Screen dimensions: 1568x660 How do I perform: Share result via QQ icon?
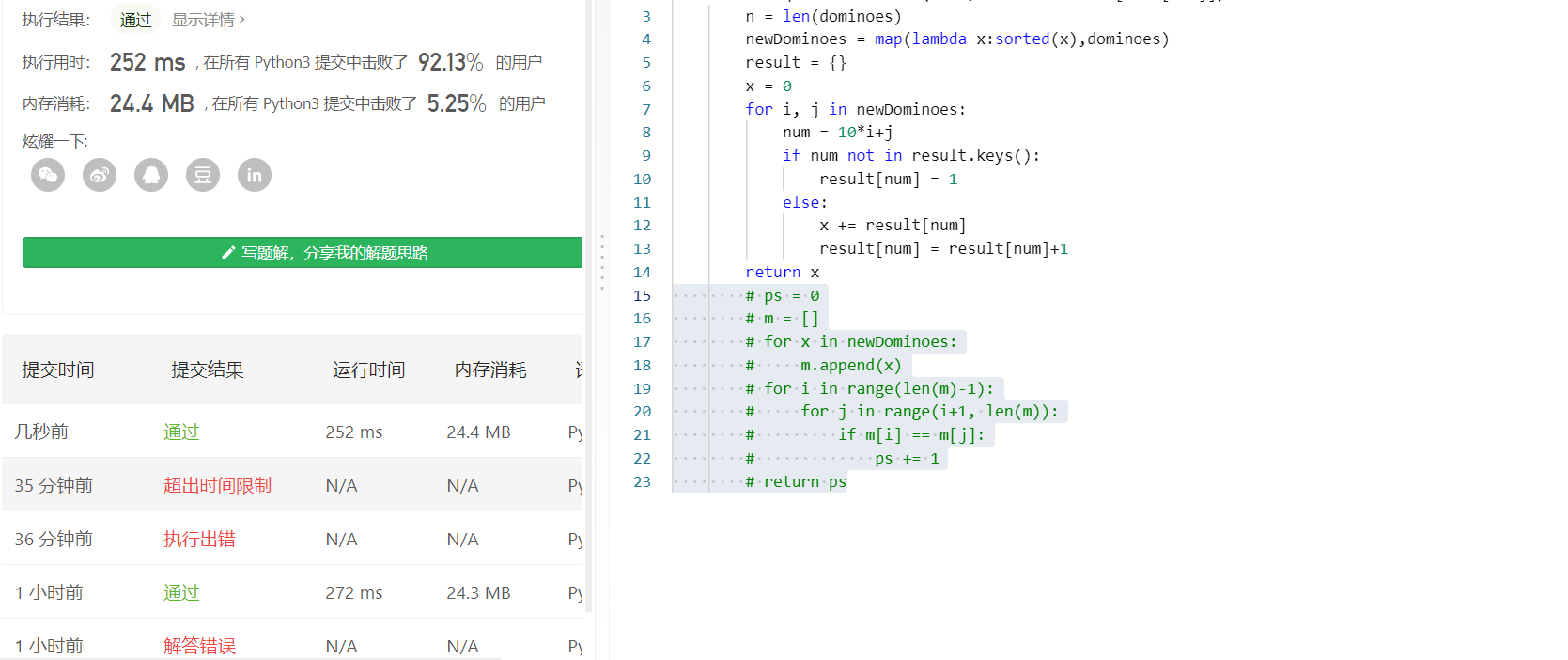click(151, 175)
